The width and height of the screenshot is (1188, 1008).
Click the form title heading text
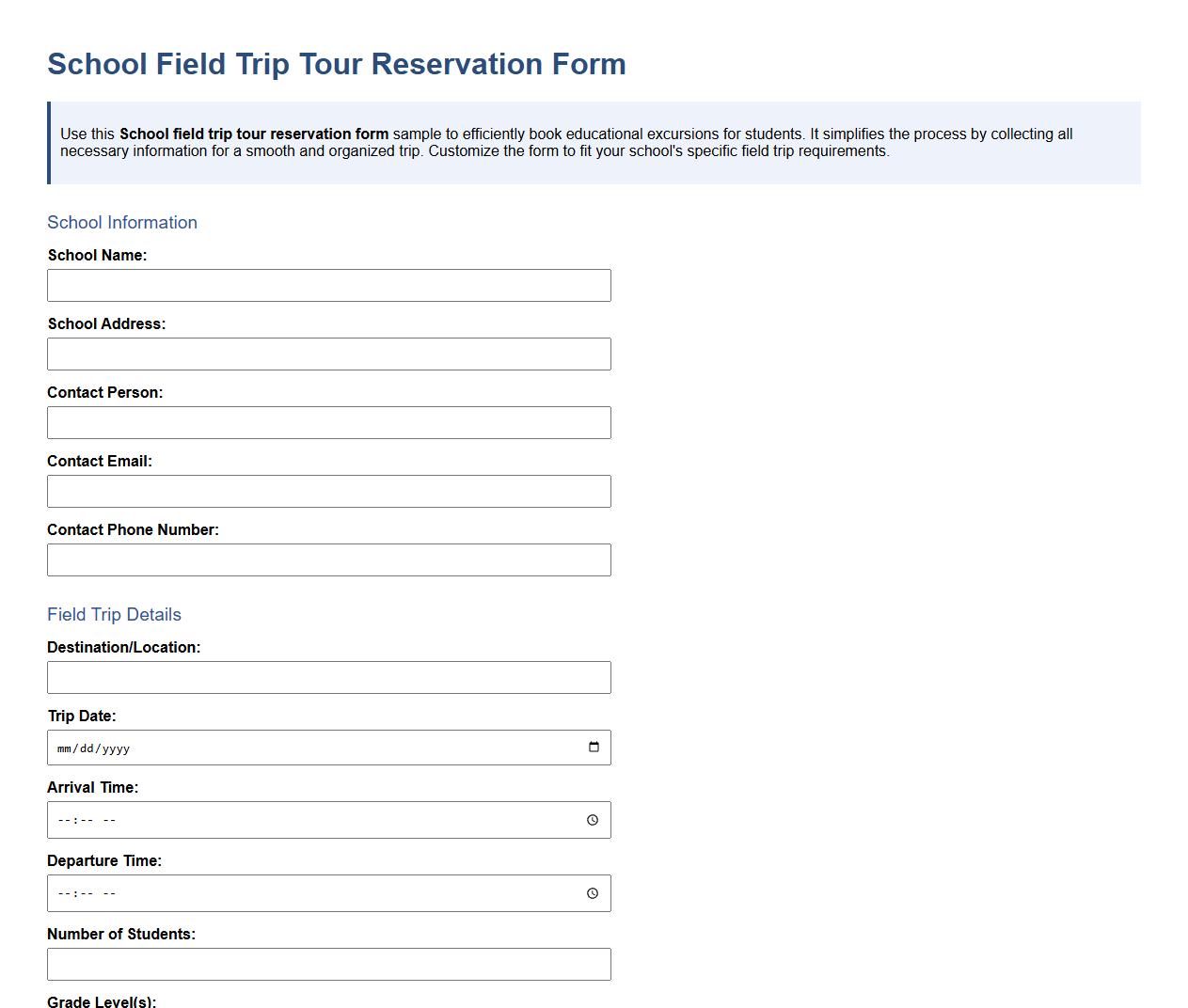click(336, 64)
